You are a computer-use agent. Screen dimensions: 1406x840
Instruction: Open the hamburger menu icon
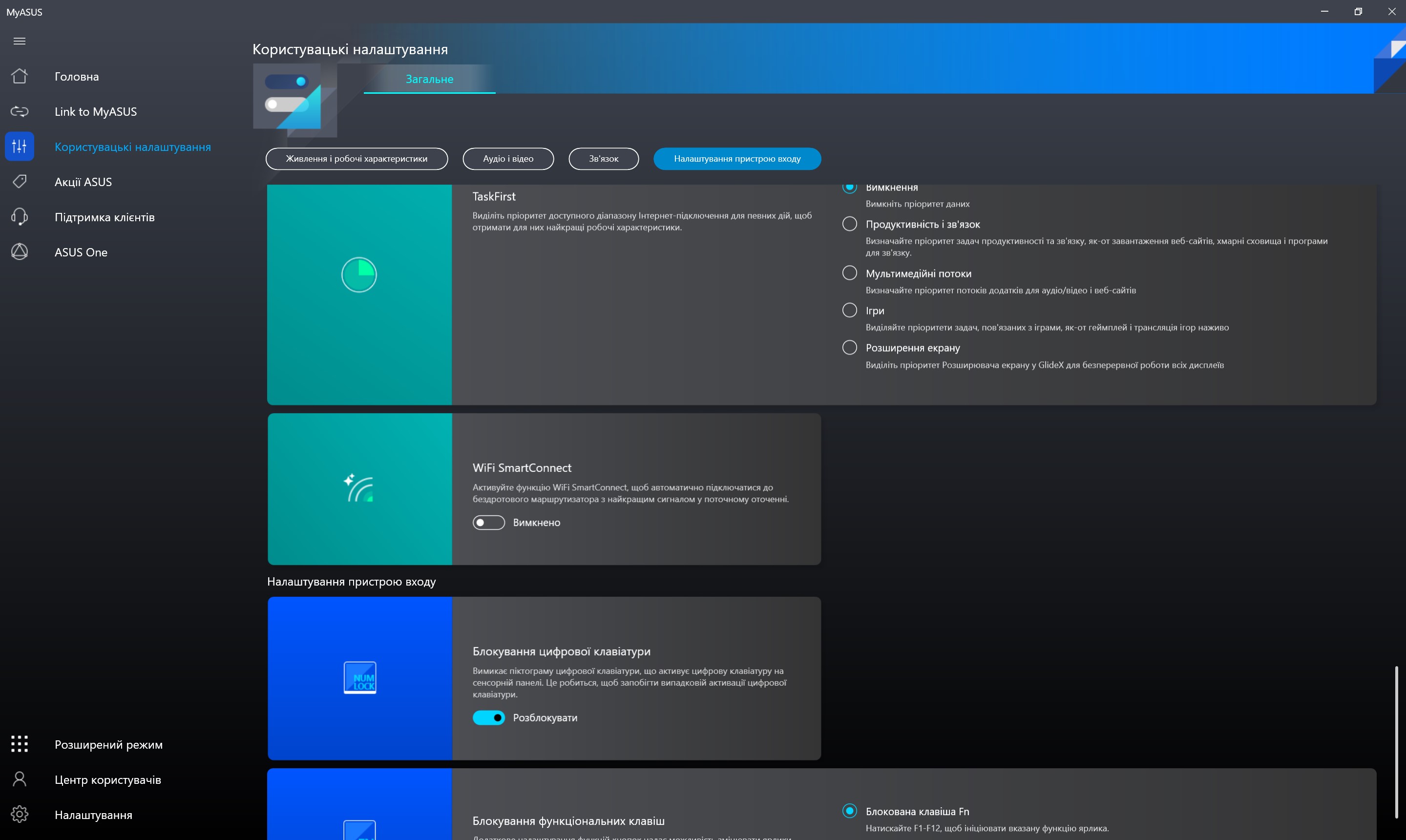click(19, 41)
